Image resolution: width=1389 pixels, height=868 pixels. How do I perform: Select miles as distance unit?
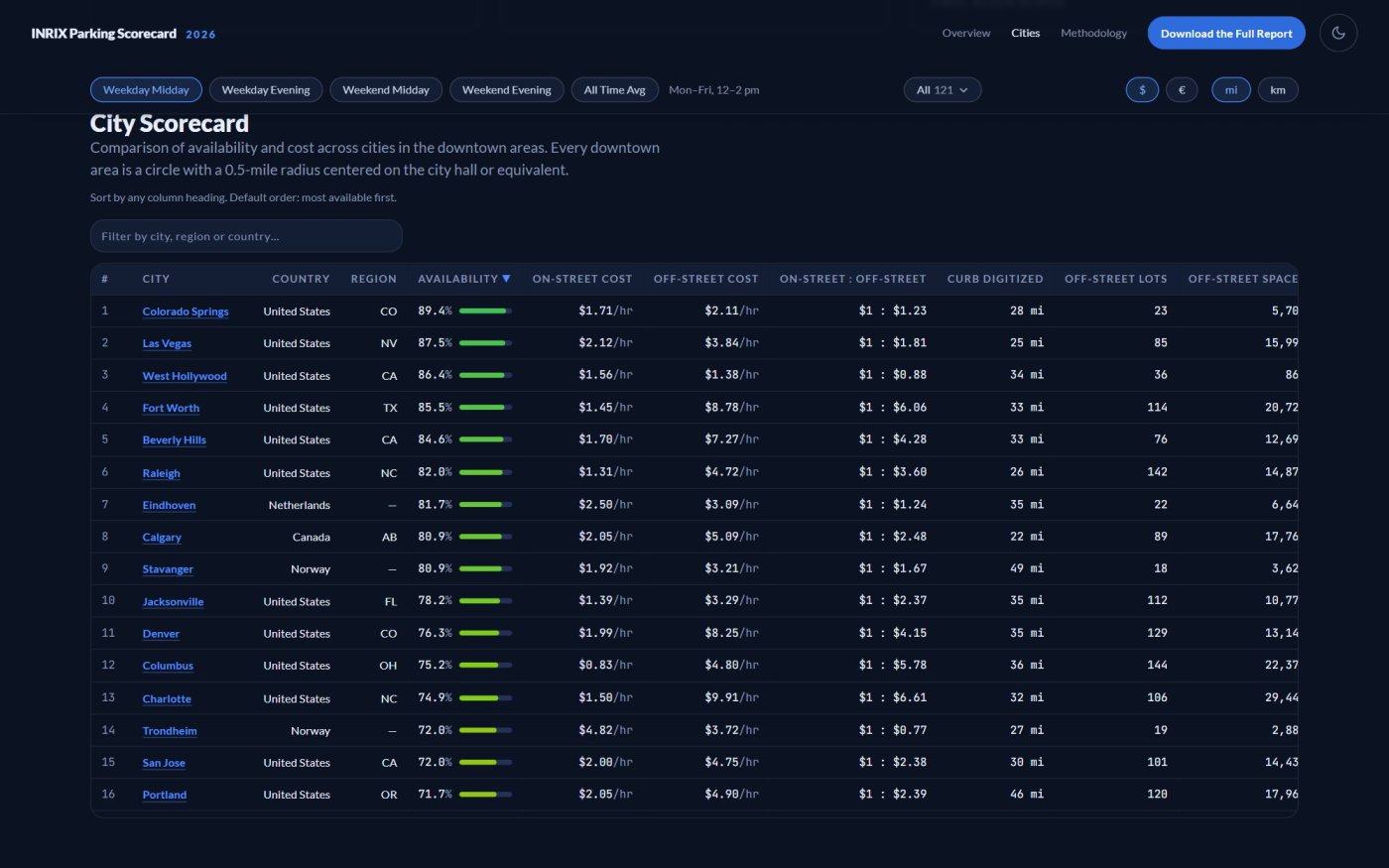click(x=1231, y=89)
